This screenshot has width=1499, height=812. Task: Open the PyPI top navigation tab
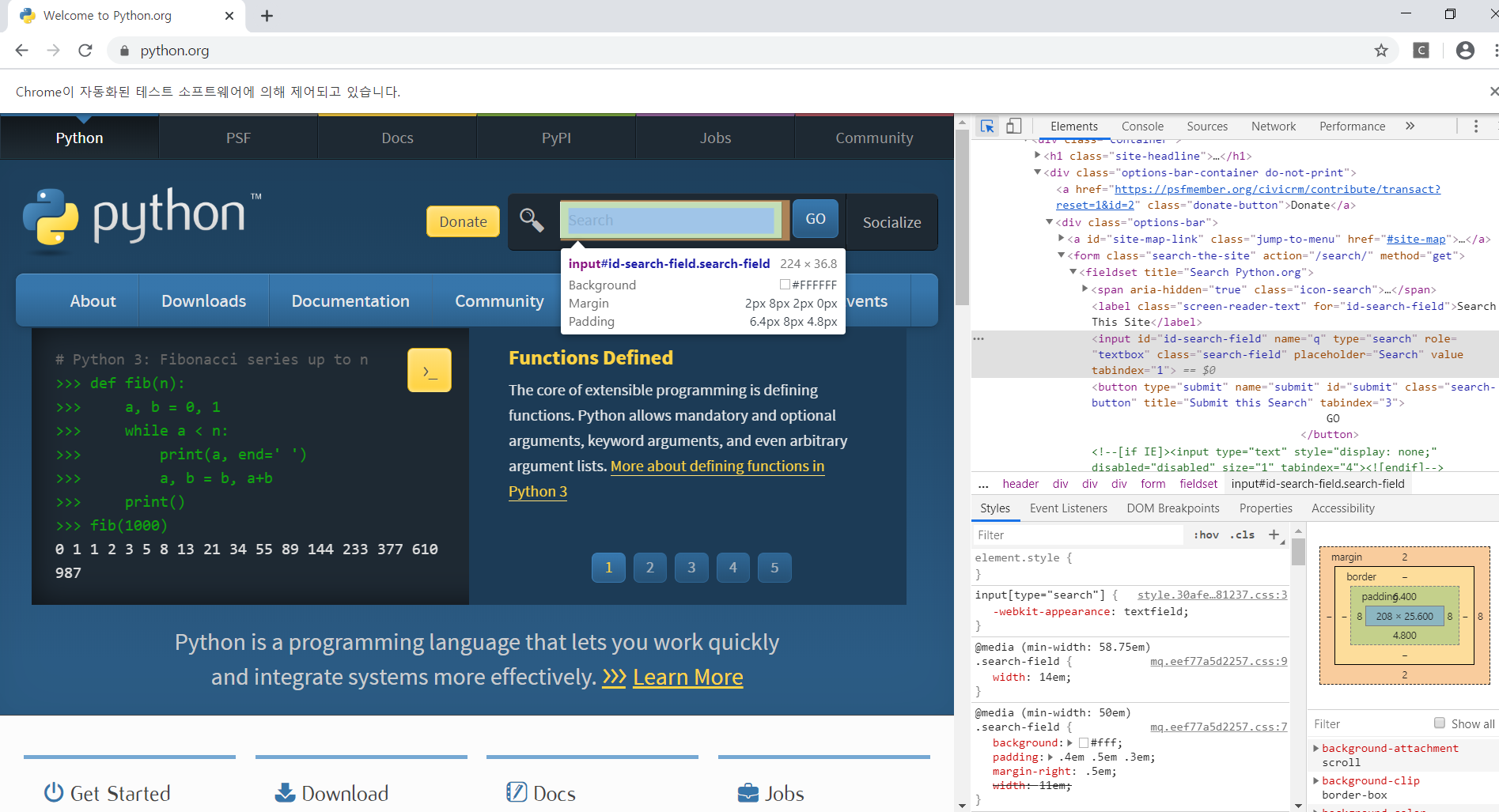pos(556,138)
